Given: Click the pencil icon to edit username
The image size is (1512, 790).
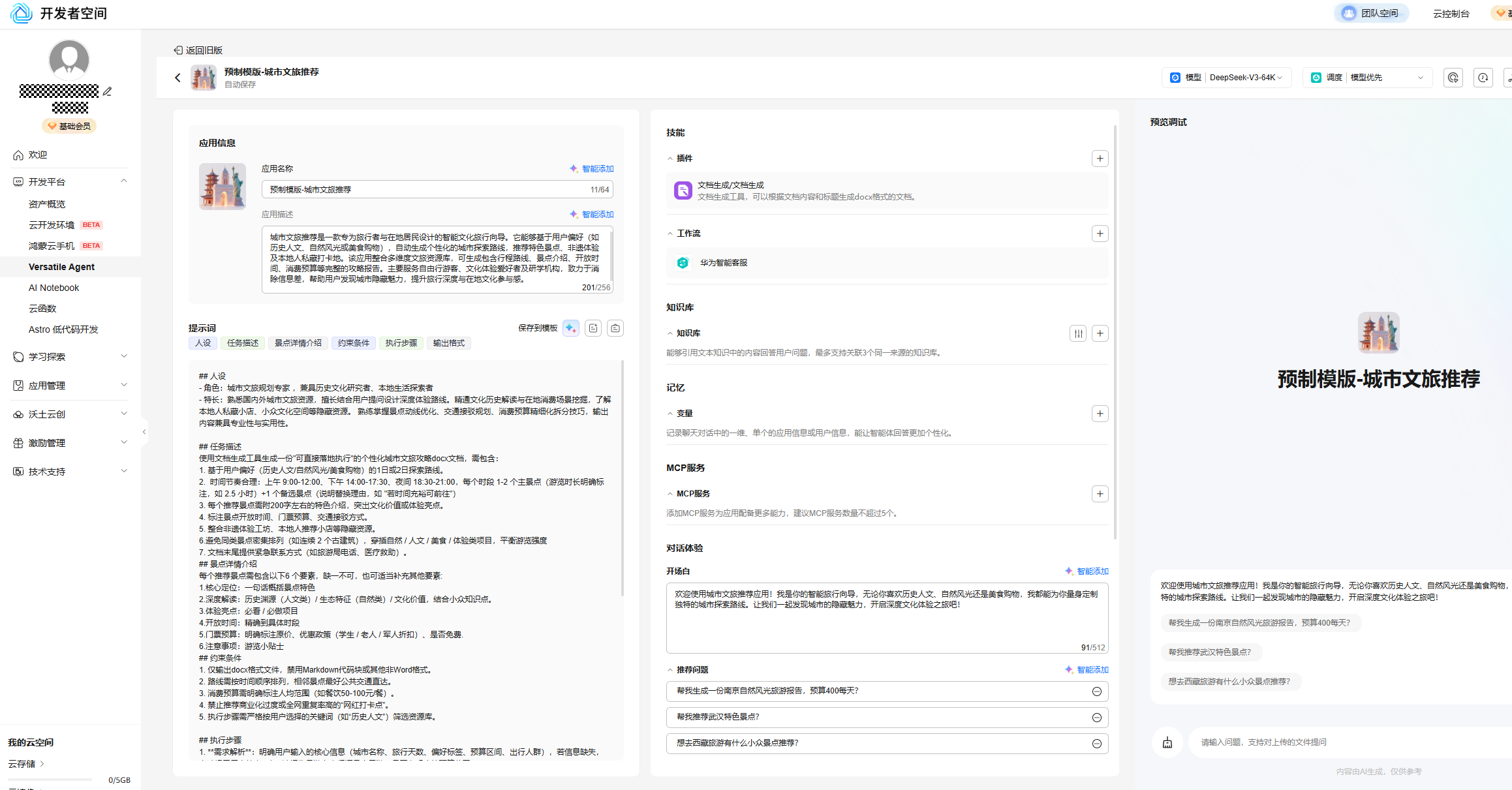Looking at the screenshot, I should tap(108, 92).
